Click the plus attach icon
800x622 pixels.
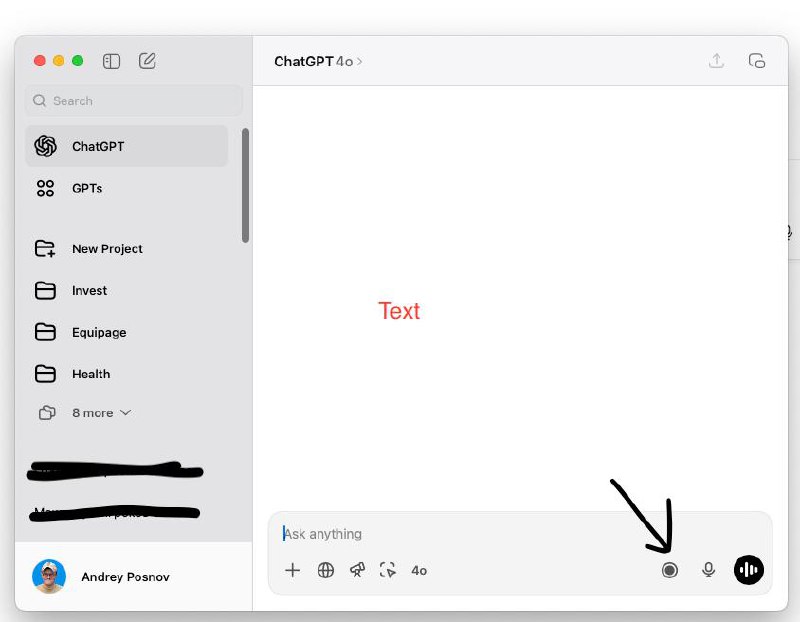tap(292, 570)
